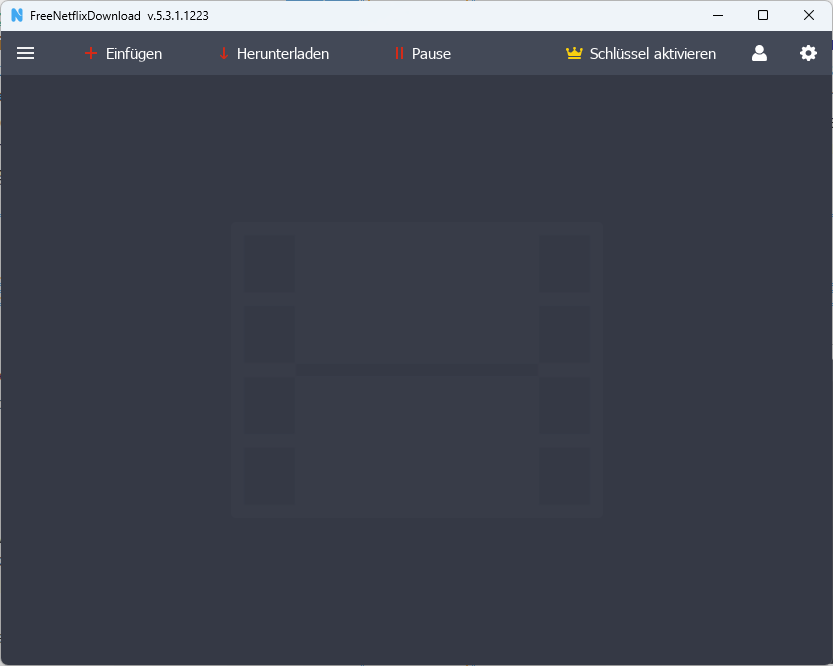The width and height of the screenshot is (833, 666).
Task: Open settings via gear icon
Action: tap(808, 53)
